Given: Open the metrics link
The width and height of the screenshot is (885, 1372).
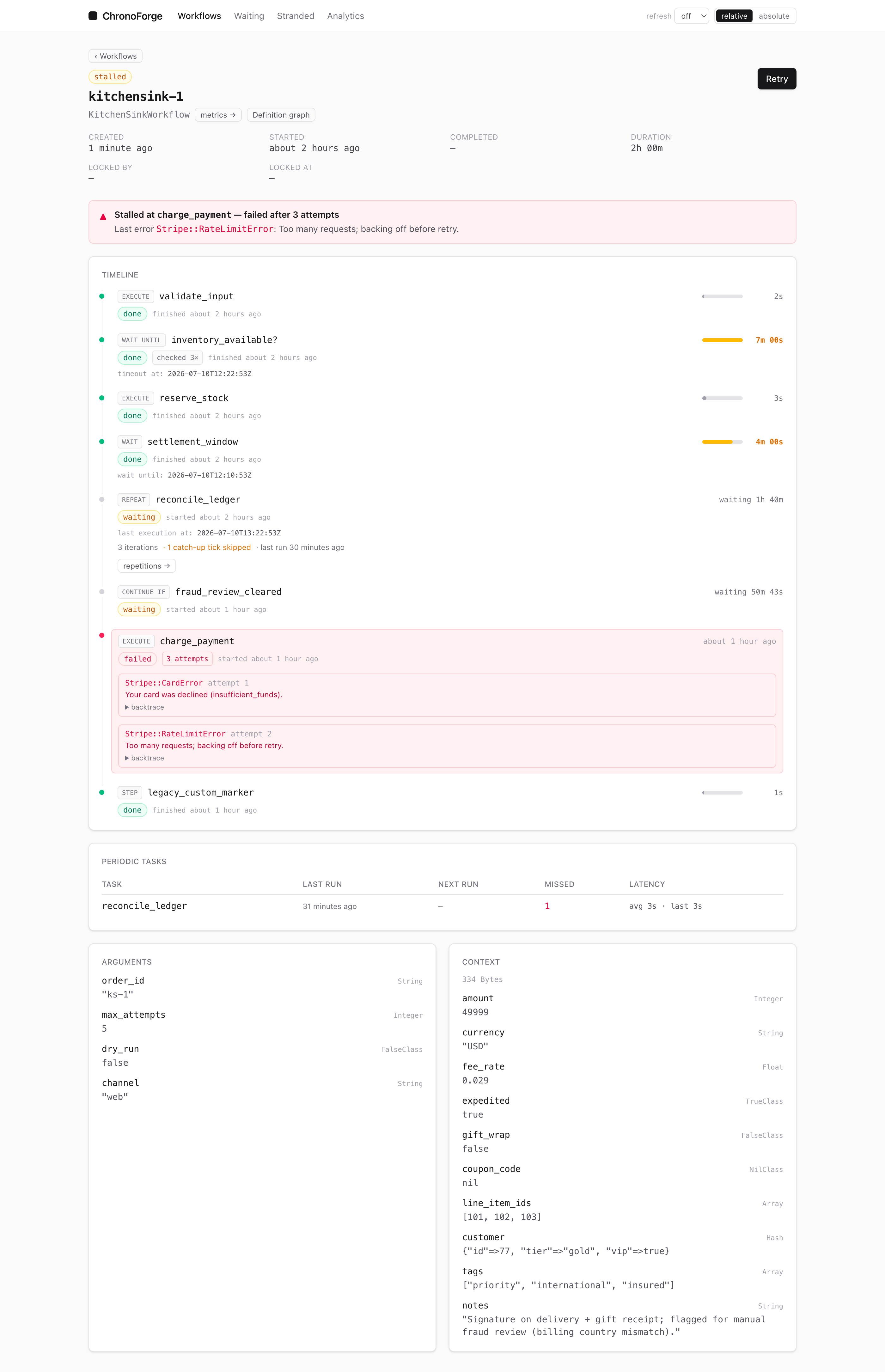Looking at the screenshot, I should (x=218, y=115).
